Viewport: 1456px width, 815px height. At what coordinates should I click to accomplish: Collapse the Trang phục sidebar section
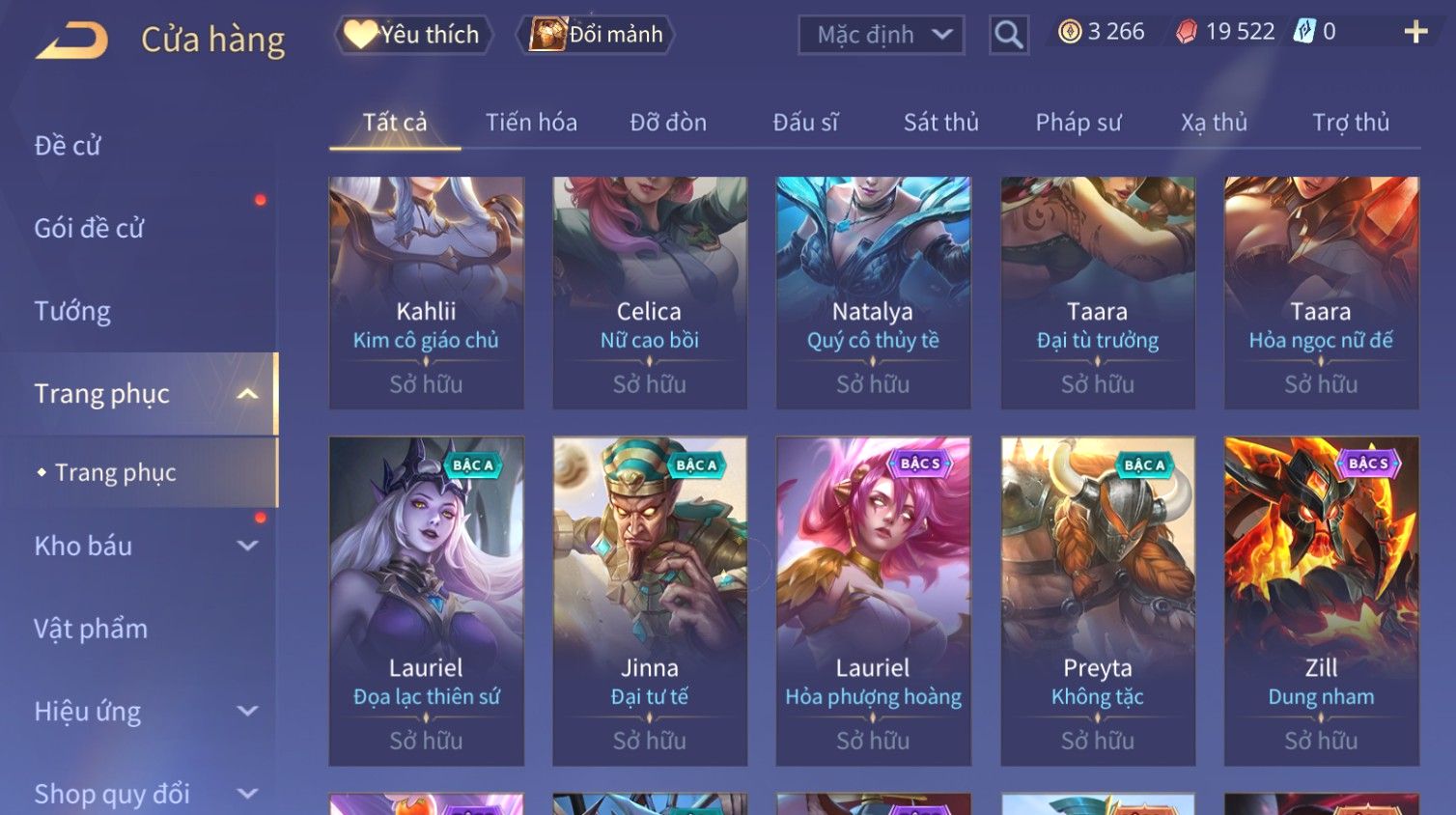pyautogui.click(x=247, y=394)
